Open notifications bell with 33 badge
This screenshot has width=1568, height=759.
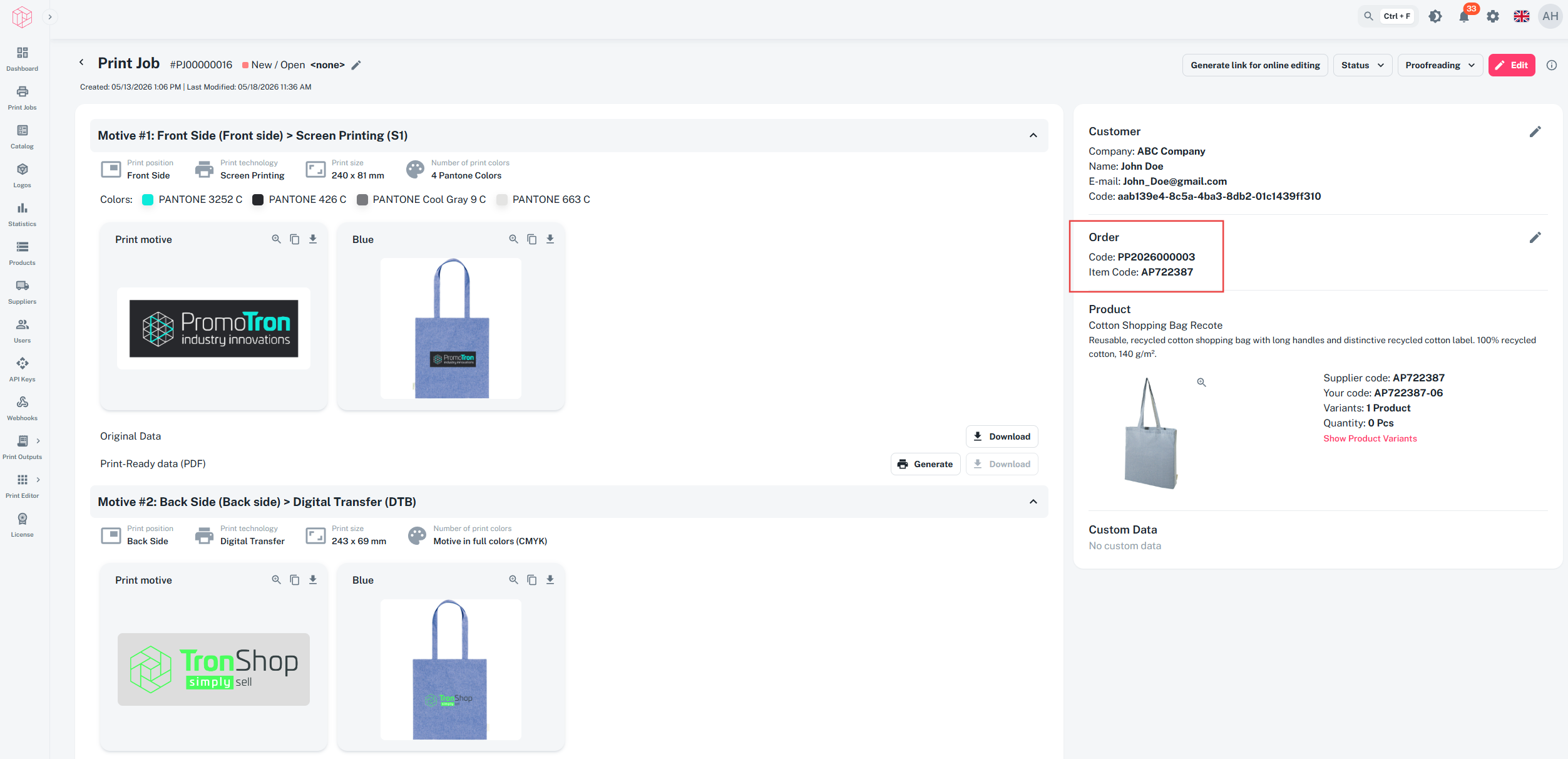pyautogui.click(x=1464, y=16)
